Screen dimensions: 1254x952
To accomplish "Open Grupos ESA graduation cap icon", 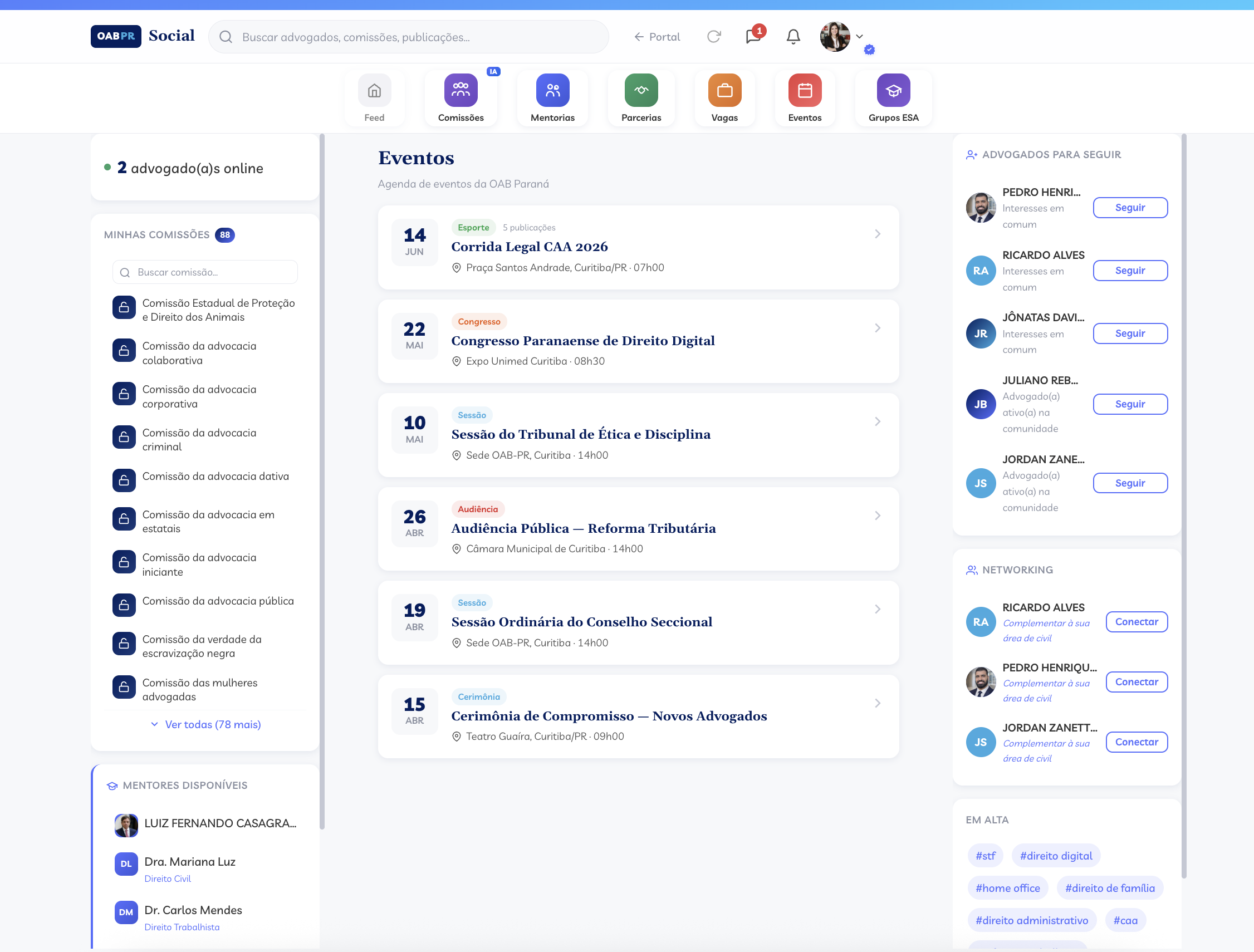I will point(893,91).
